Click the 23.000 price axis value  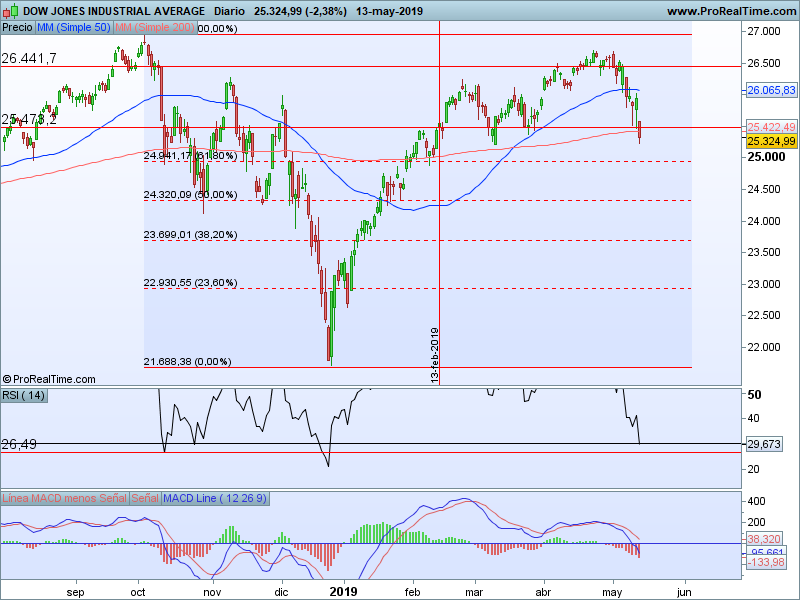(x=764, y=284)
